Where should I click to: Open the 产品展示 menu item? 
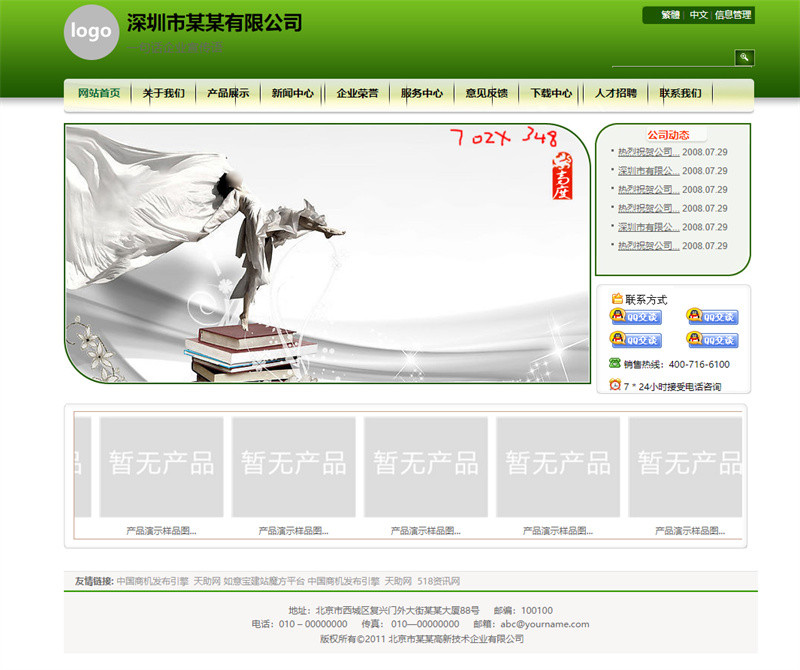pos(228,93)
